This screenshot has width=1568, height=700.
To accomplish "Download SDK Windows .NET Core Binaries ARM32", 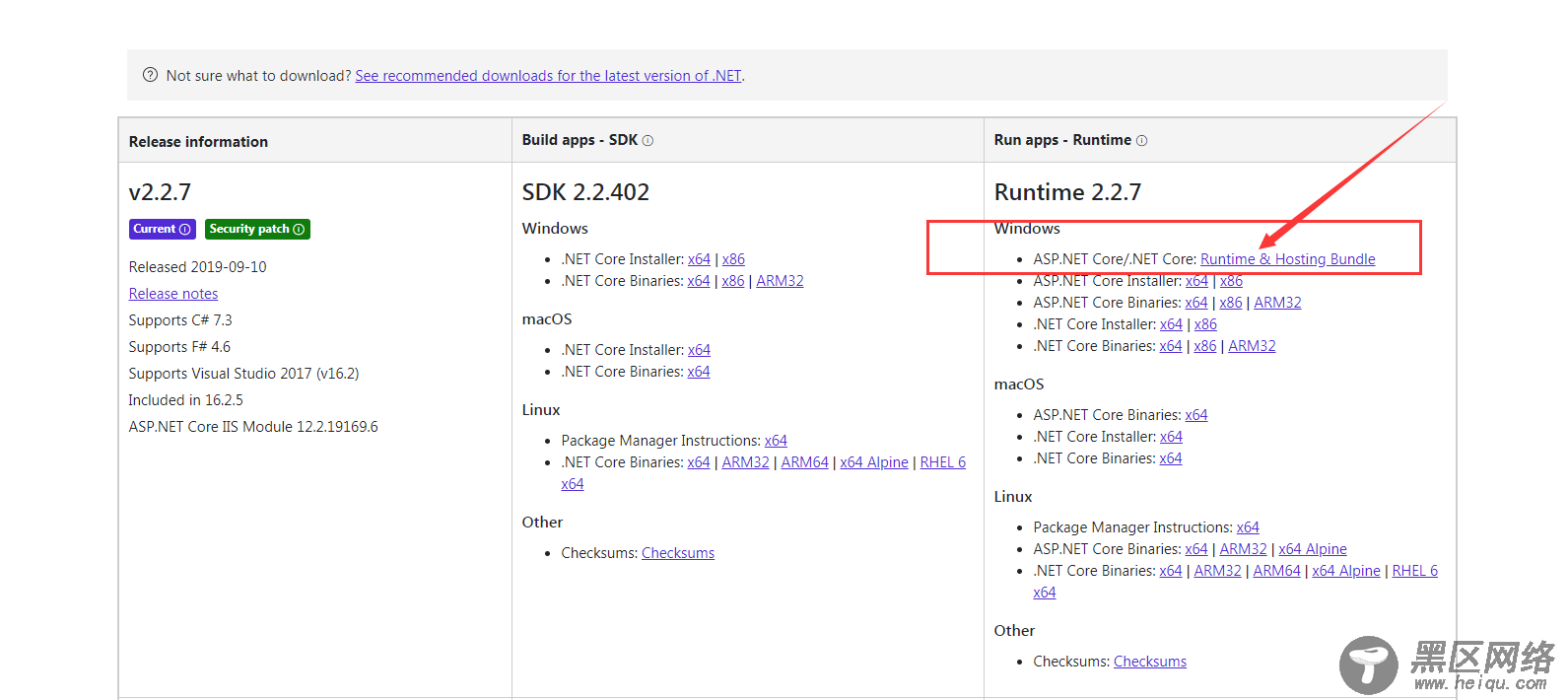I will click(x=780, y=281).
